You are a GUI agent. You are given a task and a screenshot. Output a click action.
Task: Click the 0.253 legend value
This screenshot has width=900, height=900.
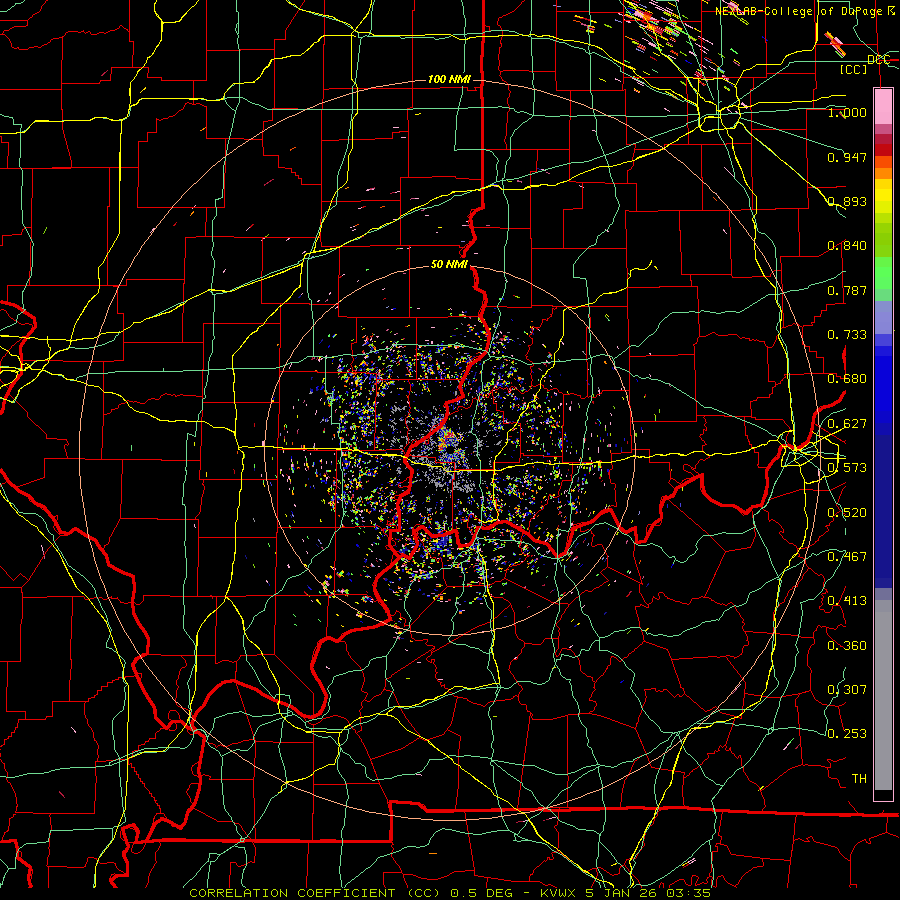[847, 734]
